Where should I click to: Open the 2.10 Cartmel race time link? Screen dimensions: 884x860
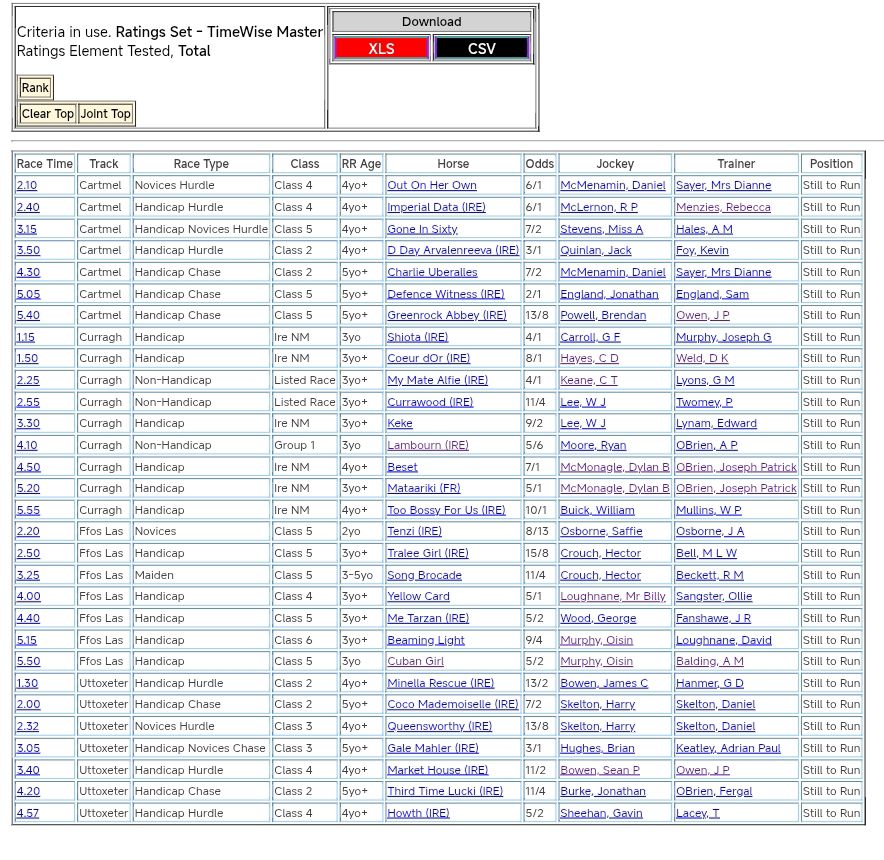(x=27, y=186)
